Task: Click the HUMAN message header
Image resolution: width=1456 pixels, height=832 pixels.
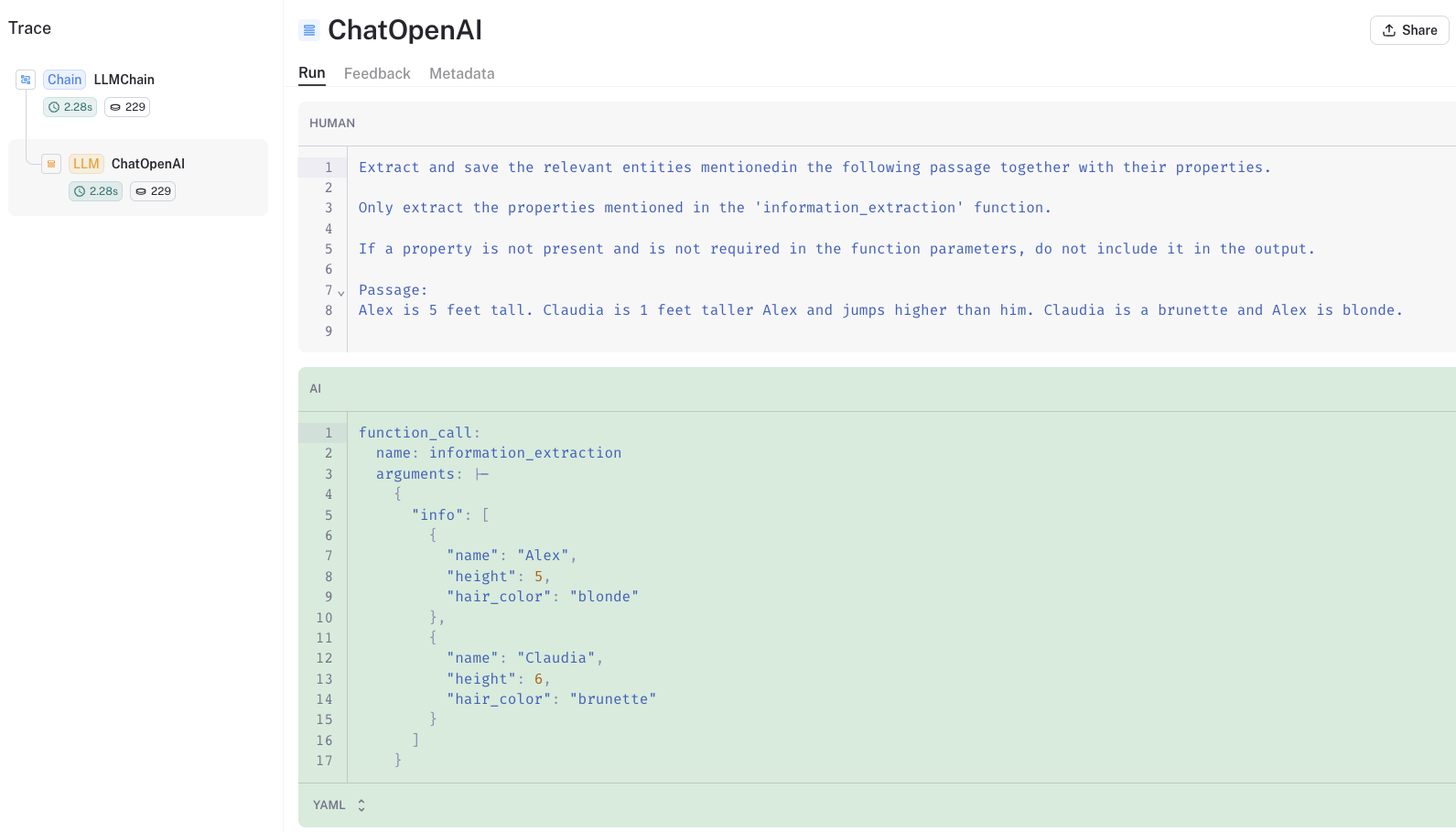Action: [332, 124]
